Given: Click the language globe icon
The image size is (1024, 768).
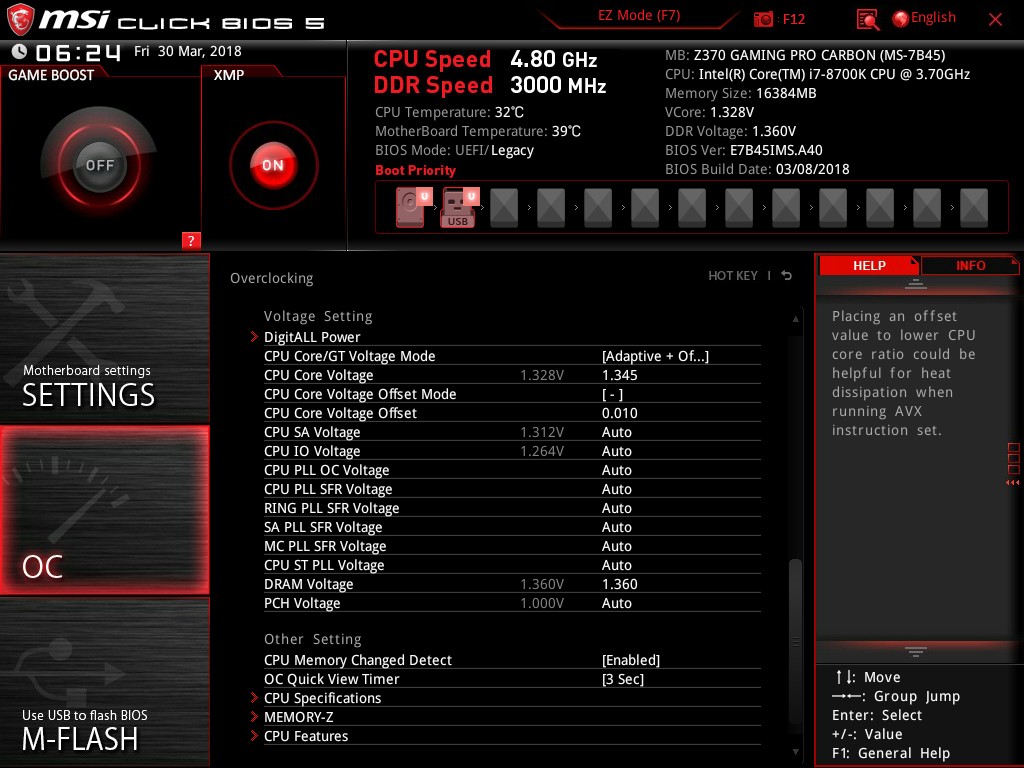Looking at the screenshot, I should point(900,19).
